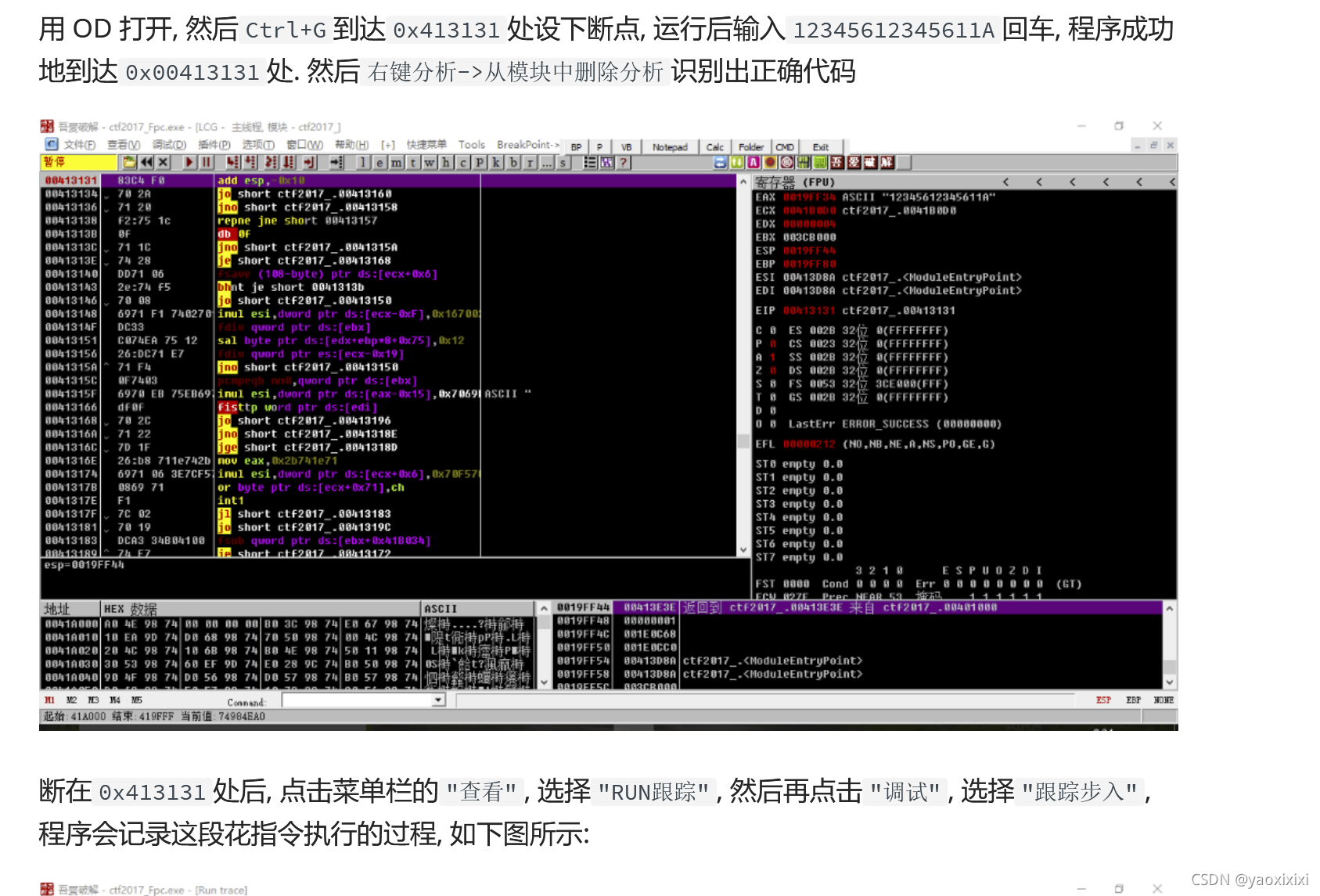
Task: Launch Calc from the shortcut bar
Action: (x=714, y=147)
